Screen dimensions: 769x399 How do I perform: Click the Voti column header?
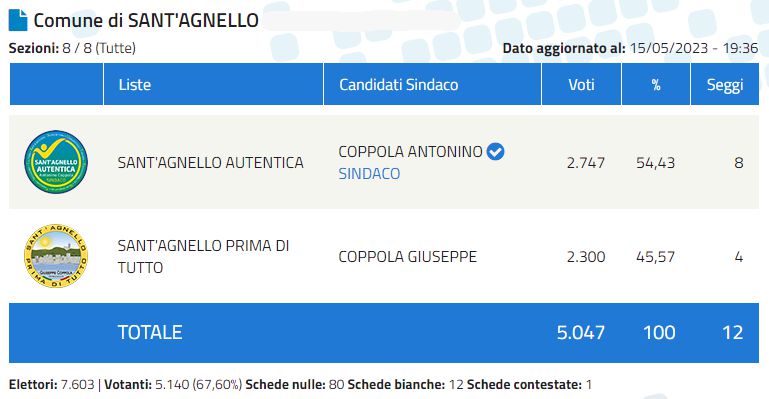point(582,84)
